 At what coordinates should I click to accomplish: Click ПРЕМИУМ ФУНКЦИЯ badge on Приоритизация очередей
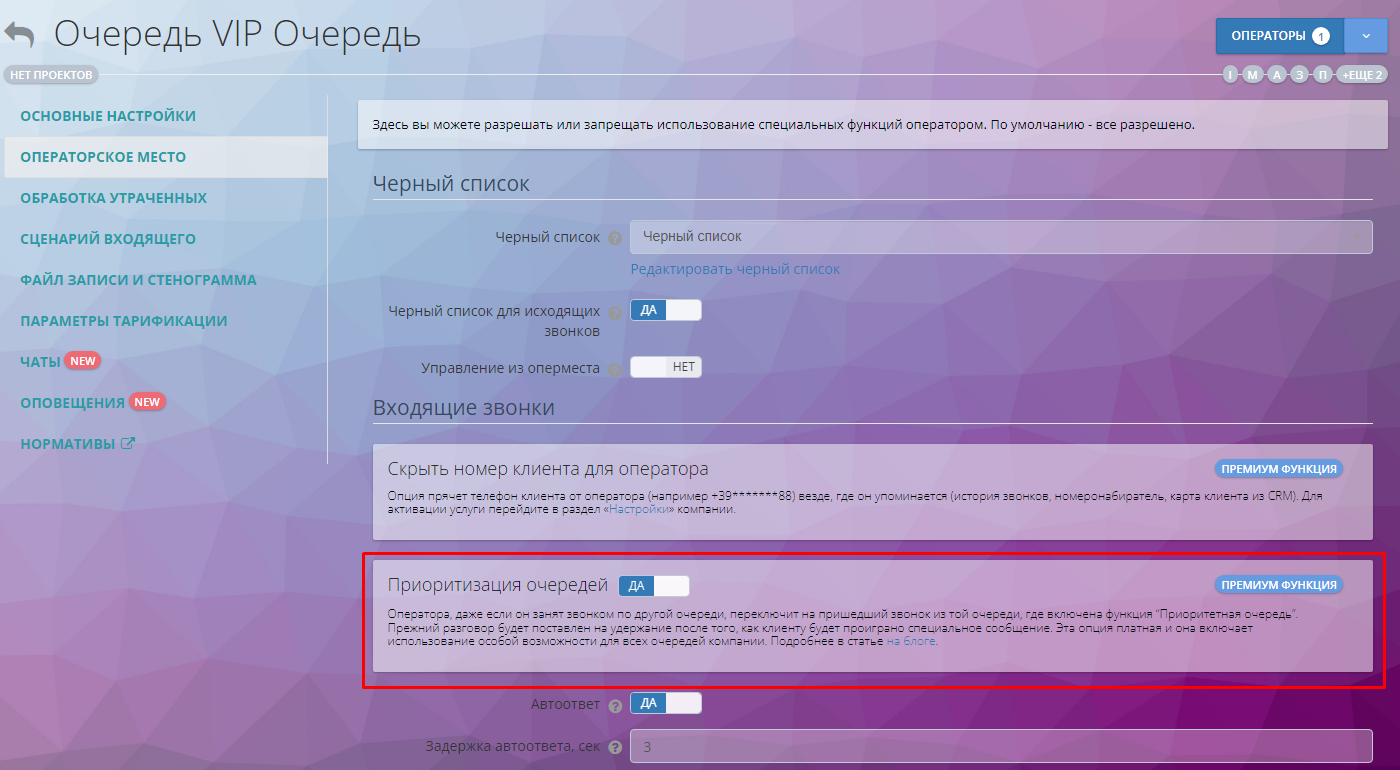point(1279,585)
